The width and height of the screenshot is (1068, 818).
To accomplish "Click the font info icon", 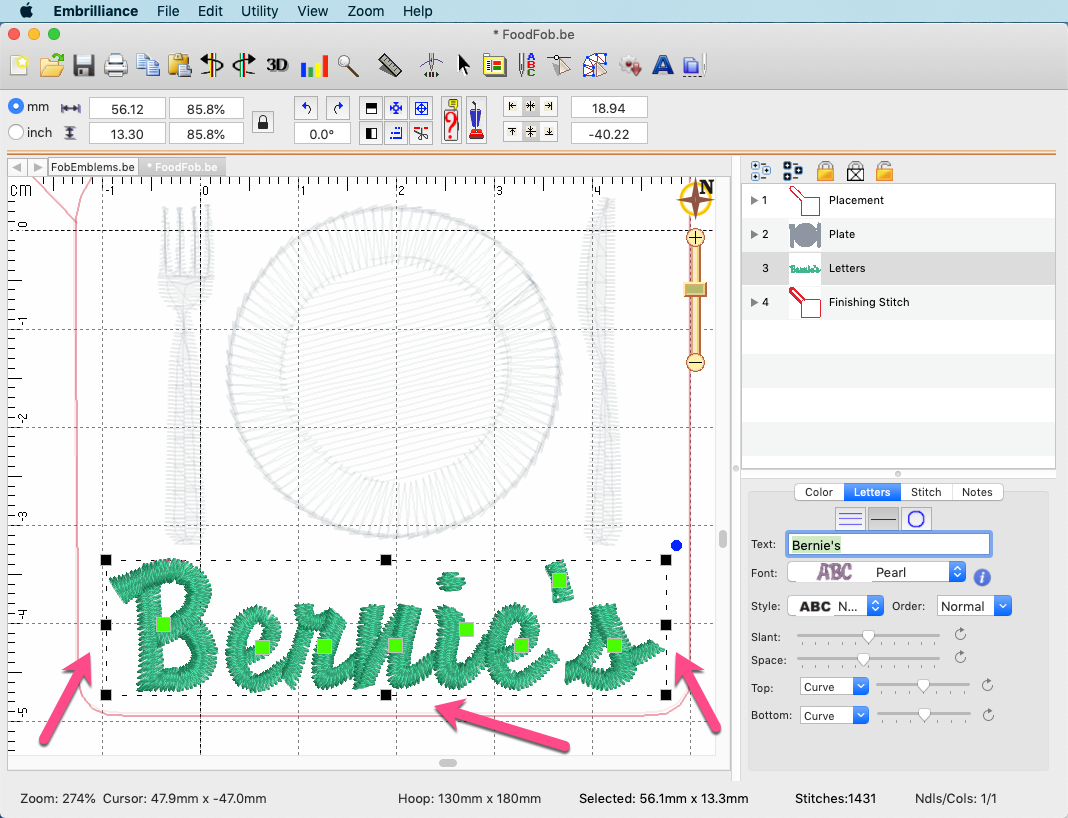I will pos(982,577).
